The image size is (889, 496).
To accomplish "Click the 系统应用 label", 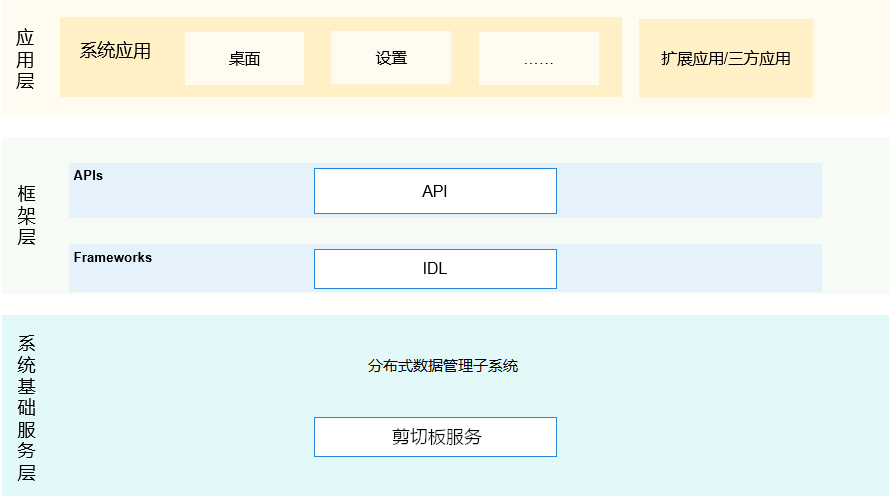I will (x=115, y=50).
